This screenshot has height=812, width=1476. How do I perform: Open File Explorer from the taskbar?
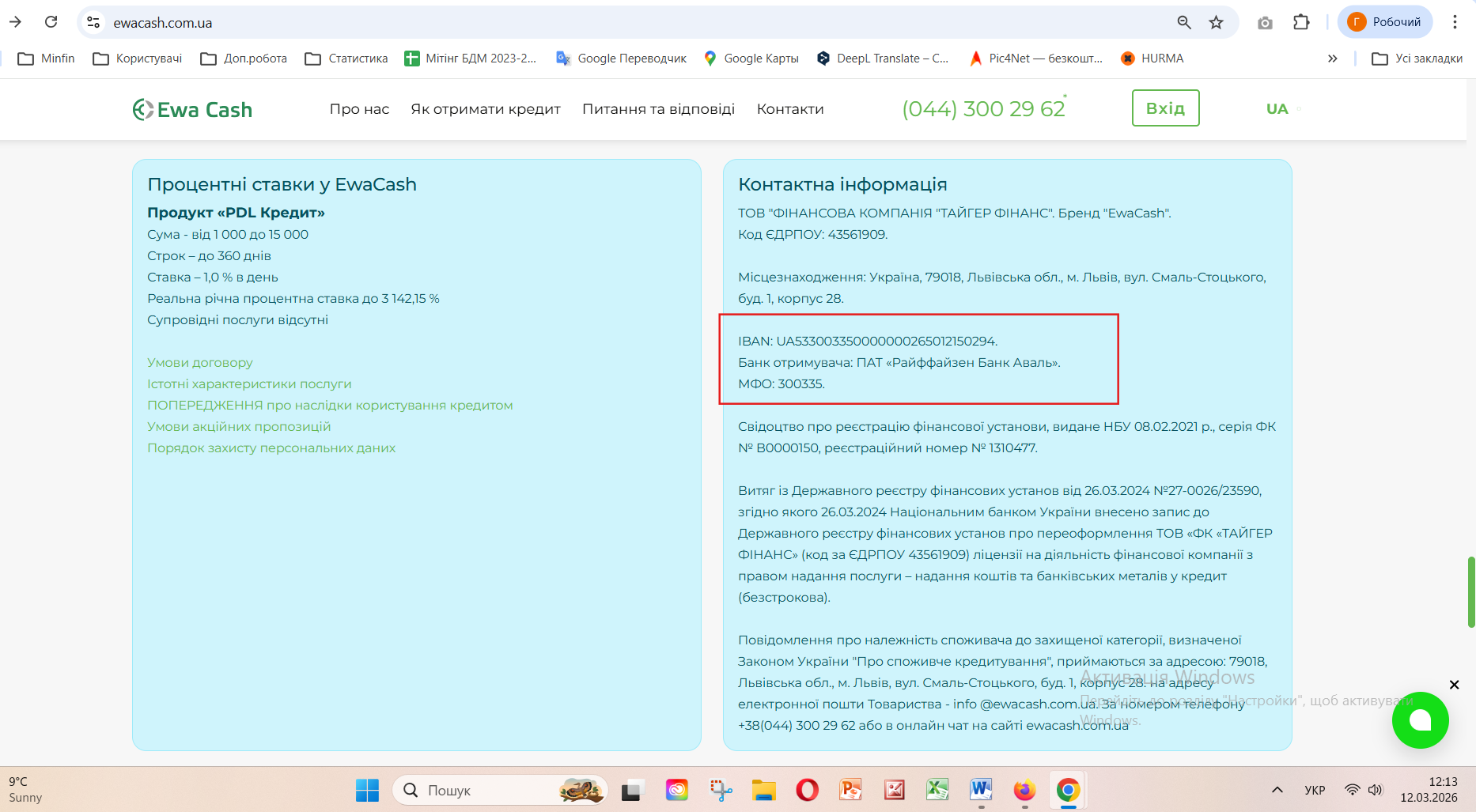click(x=764, y=790)
